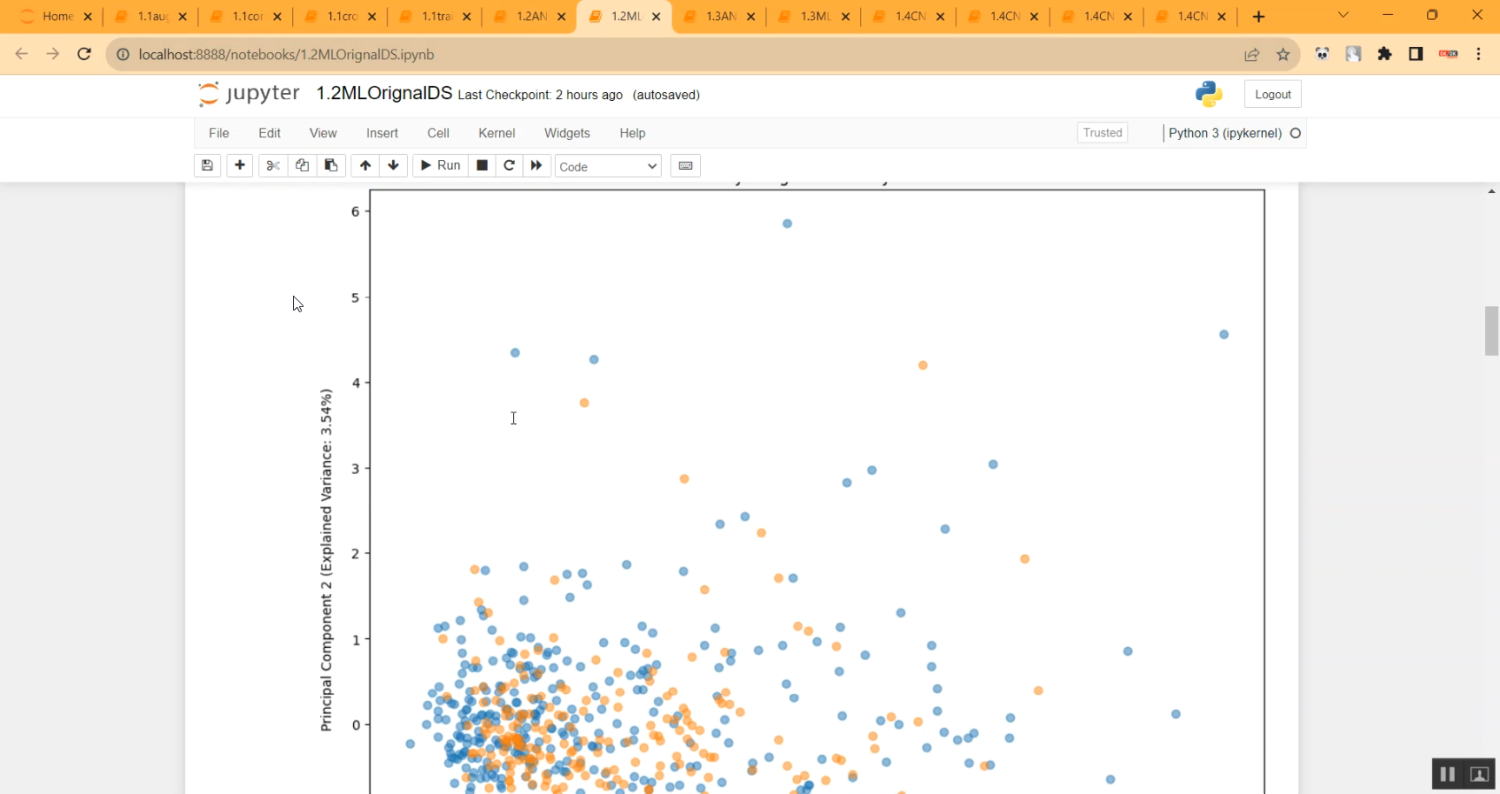Click the Logout button

click(1272, 94)
